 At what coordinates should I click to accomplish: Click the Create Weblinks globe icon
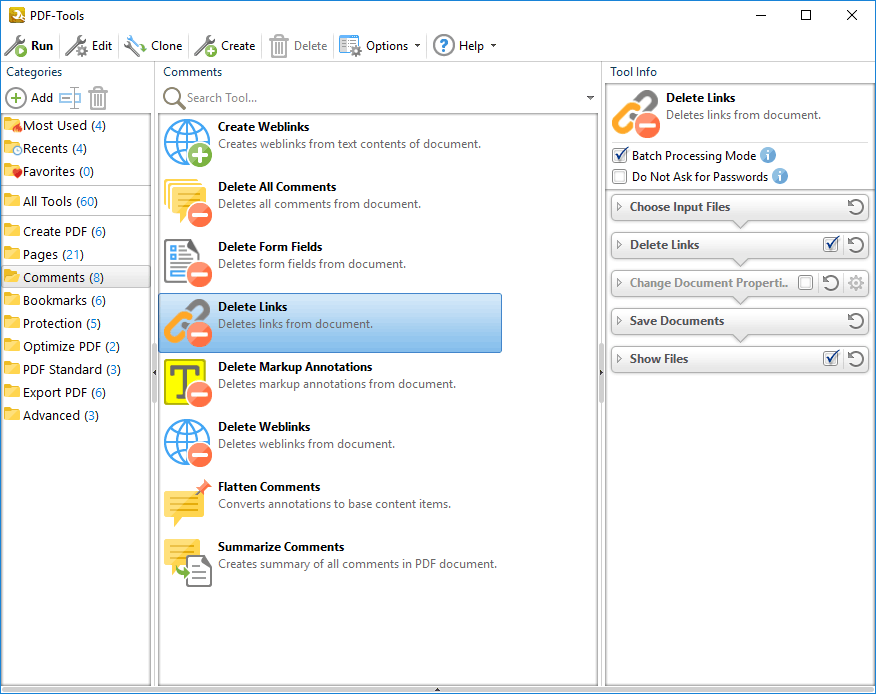pos(188,142)
